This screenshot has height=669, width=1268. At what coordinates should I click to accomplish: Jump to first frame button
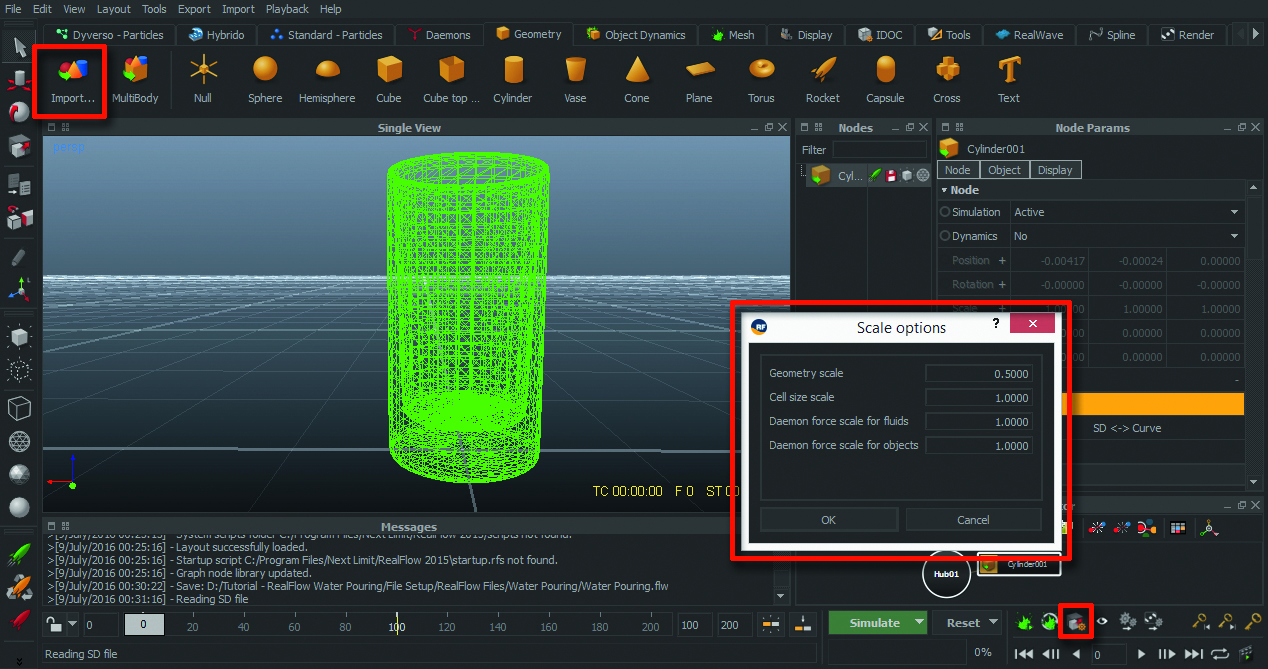click(x=1024, y=654)
